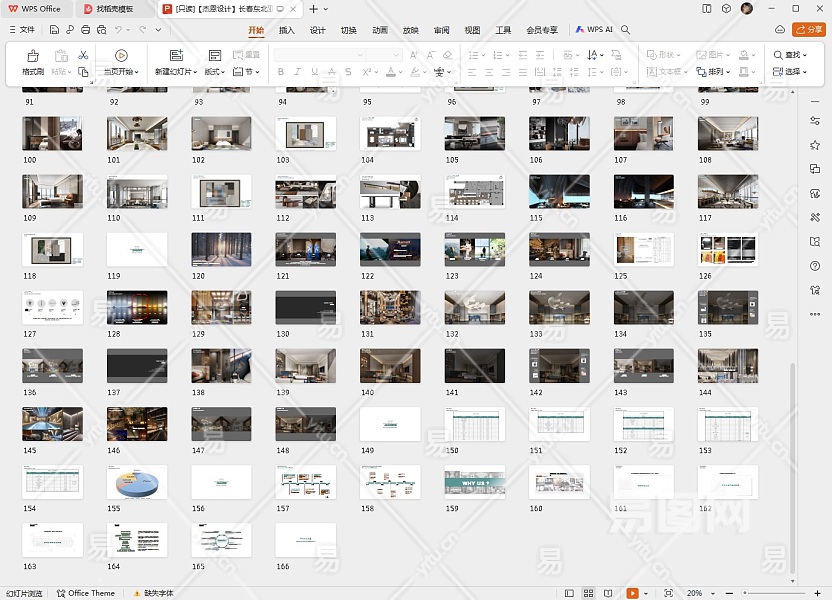This screenshot has width=832, height=600.
Task: Open the Animation (动画) ribbon tab
Action: coord(379,30)
